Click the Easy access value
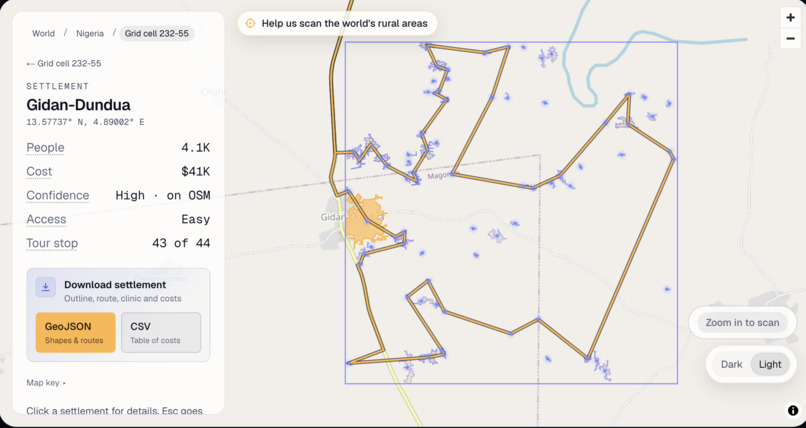The width and height of the screenshot is (806, 428). pyautogui.click(x=195, y=220)
